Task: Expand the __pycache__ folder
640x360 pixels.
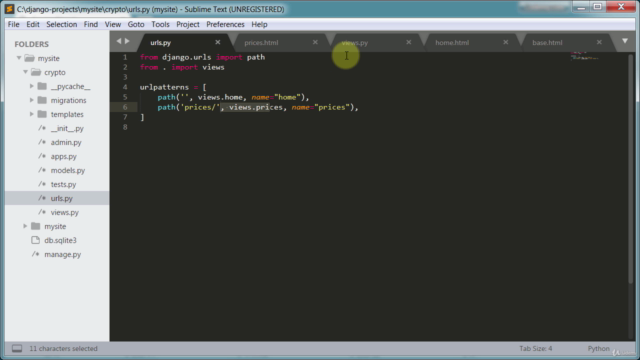Action: coord(32,86)
